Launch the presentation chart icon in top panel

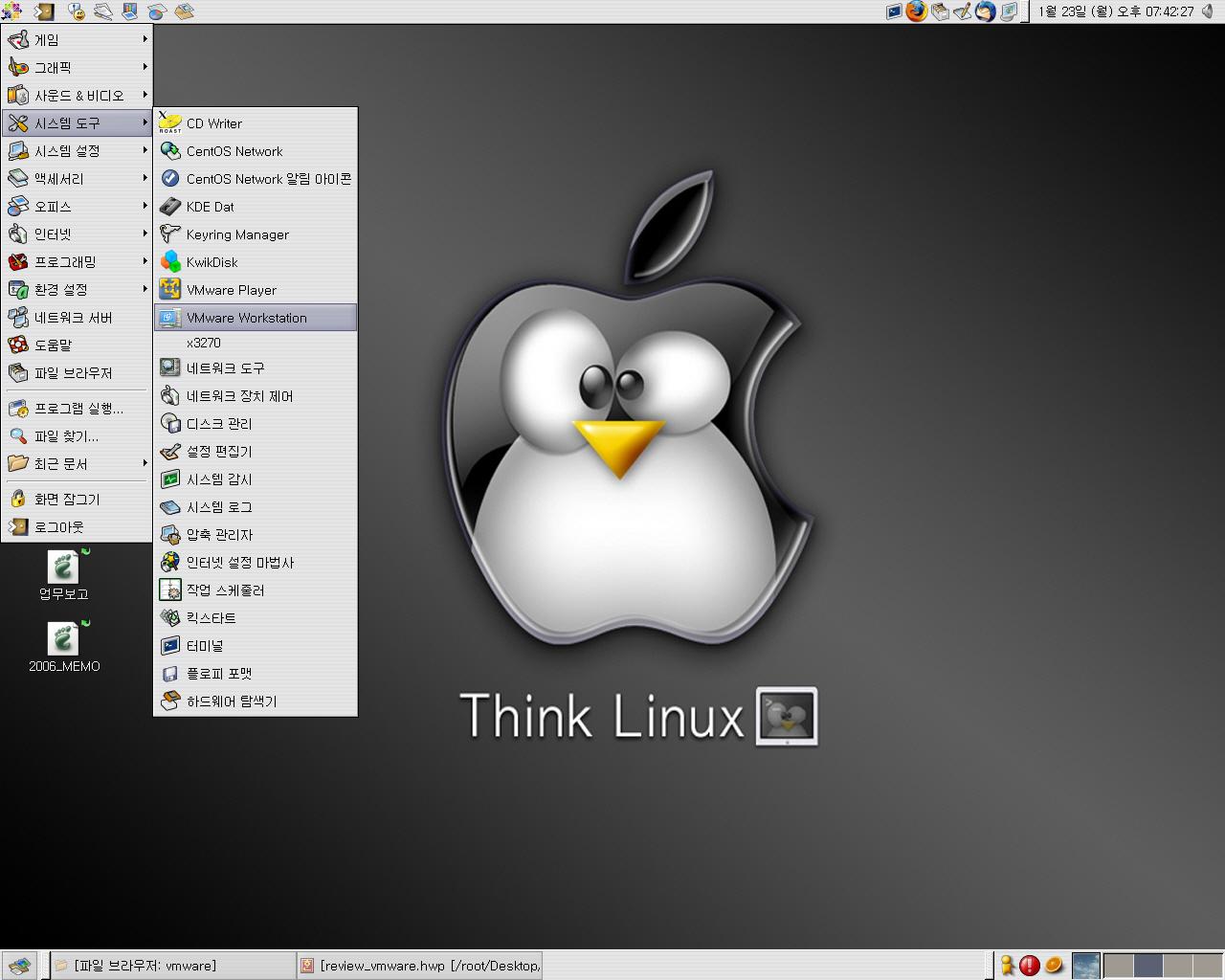pyautogui.click(x=130, y=11)
